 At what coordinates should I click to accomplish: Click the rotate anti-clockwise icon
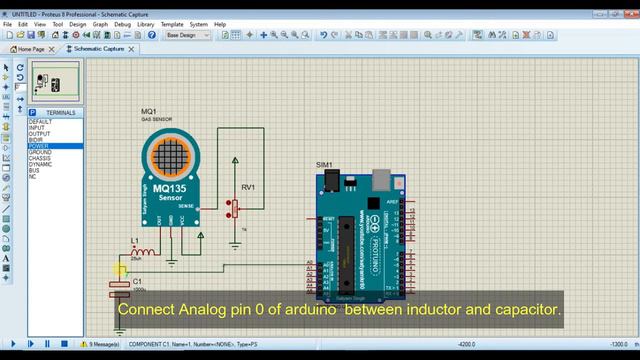[20, 78]
